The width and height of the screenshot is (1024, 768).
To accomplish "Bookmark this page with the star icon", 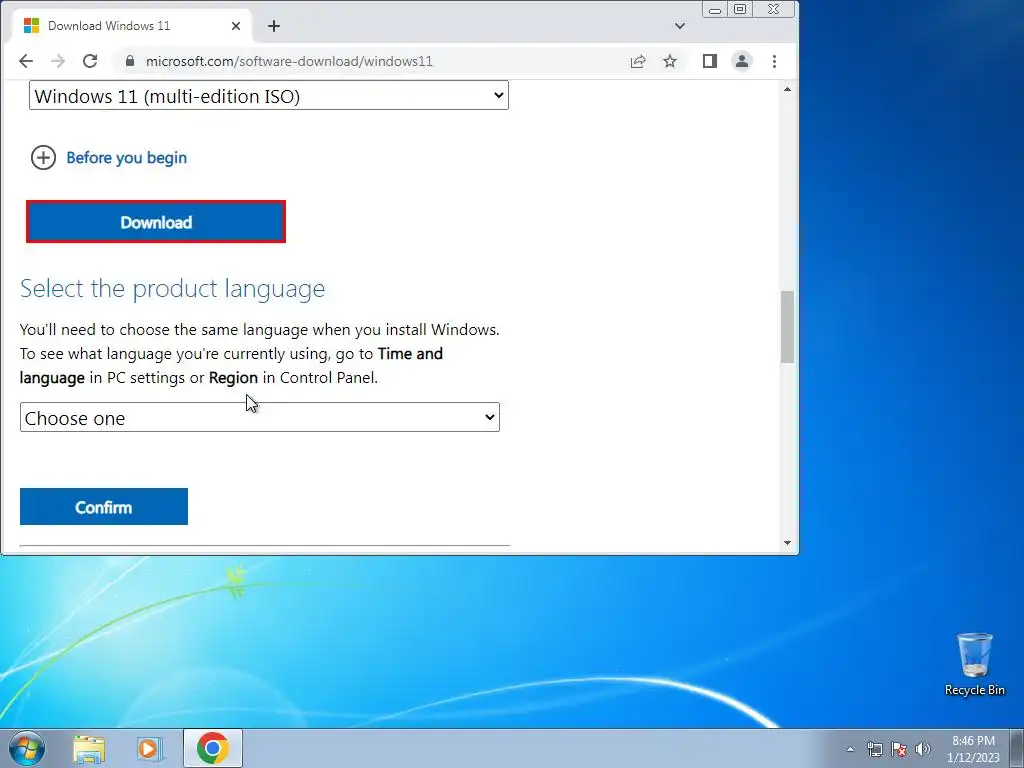I will coord(670,61).
